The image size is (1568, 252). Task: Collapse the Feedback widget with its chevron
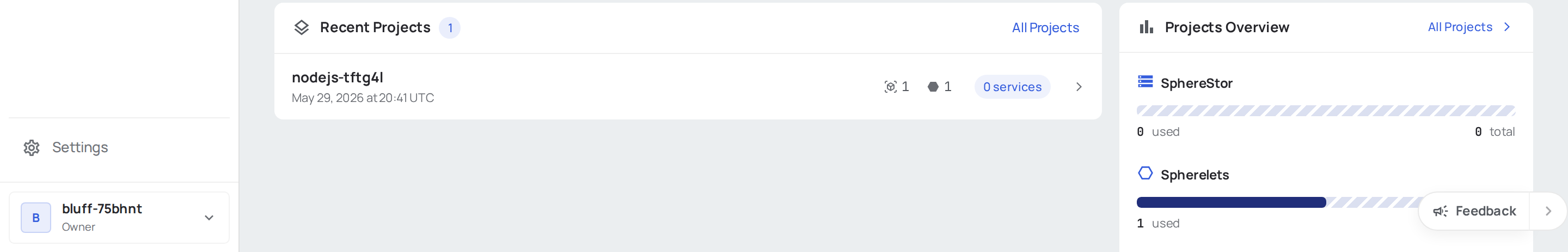point(1548,211)
